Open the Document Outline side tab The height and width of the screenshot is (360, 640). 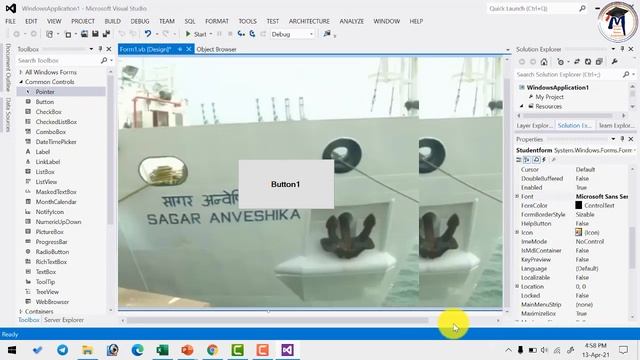(8, 67)
